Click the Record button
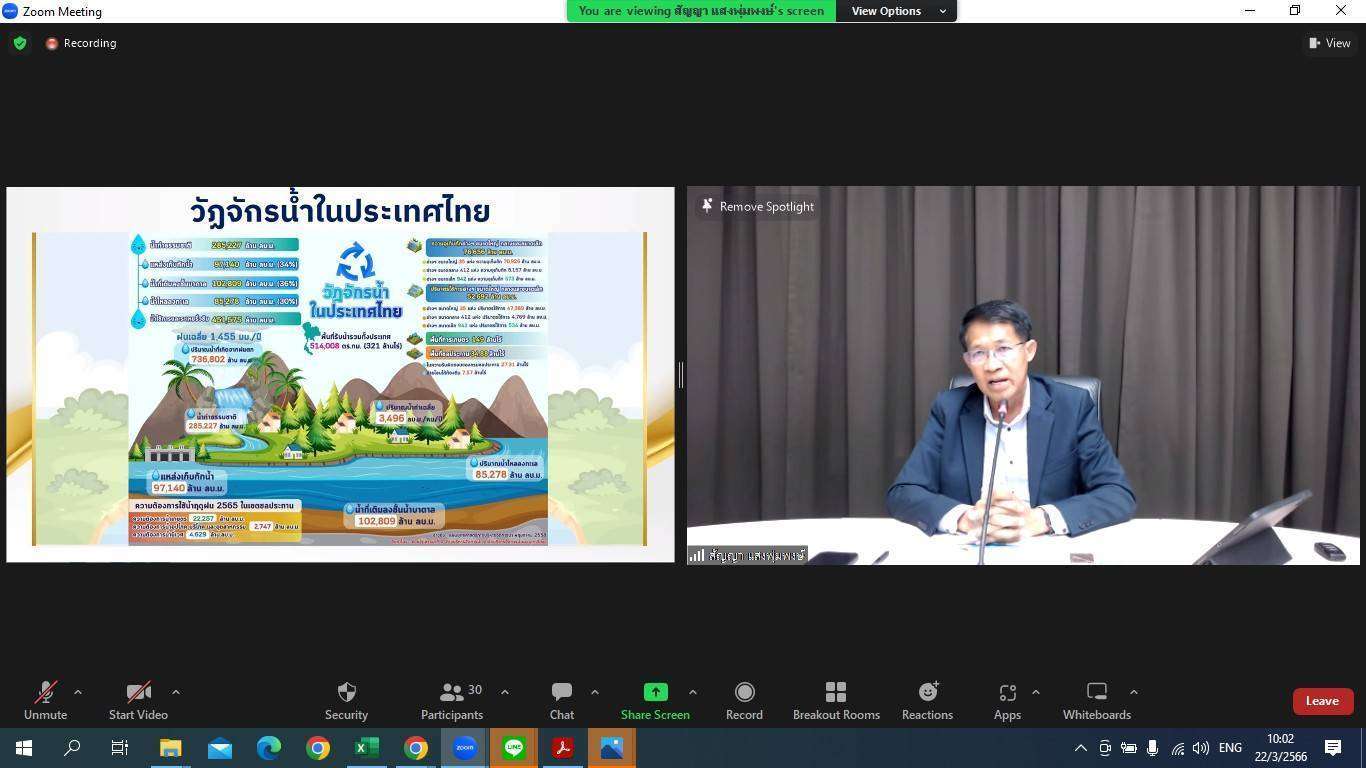This screenshot has width=1366, height=768. tap(744, 700)
